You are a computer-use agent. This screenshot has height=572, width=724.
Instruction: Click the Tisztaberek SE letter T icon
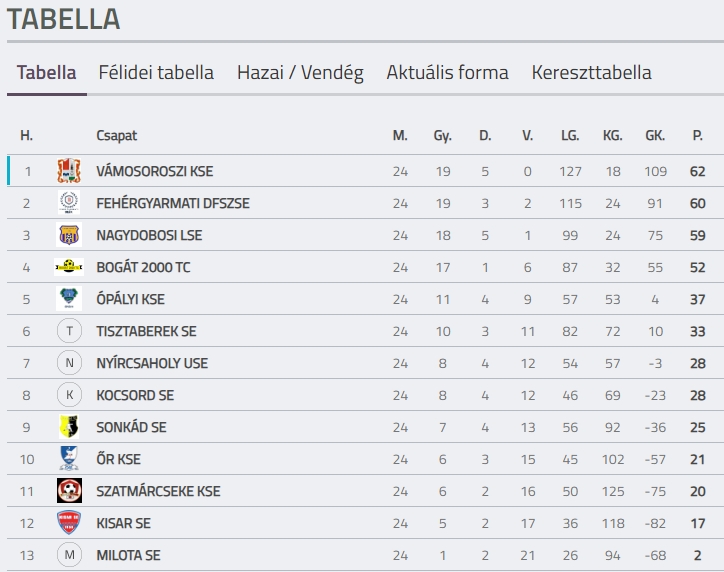point(69,331)
